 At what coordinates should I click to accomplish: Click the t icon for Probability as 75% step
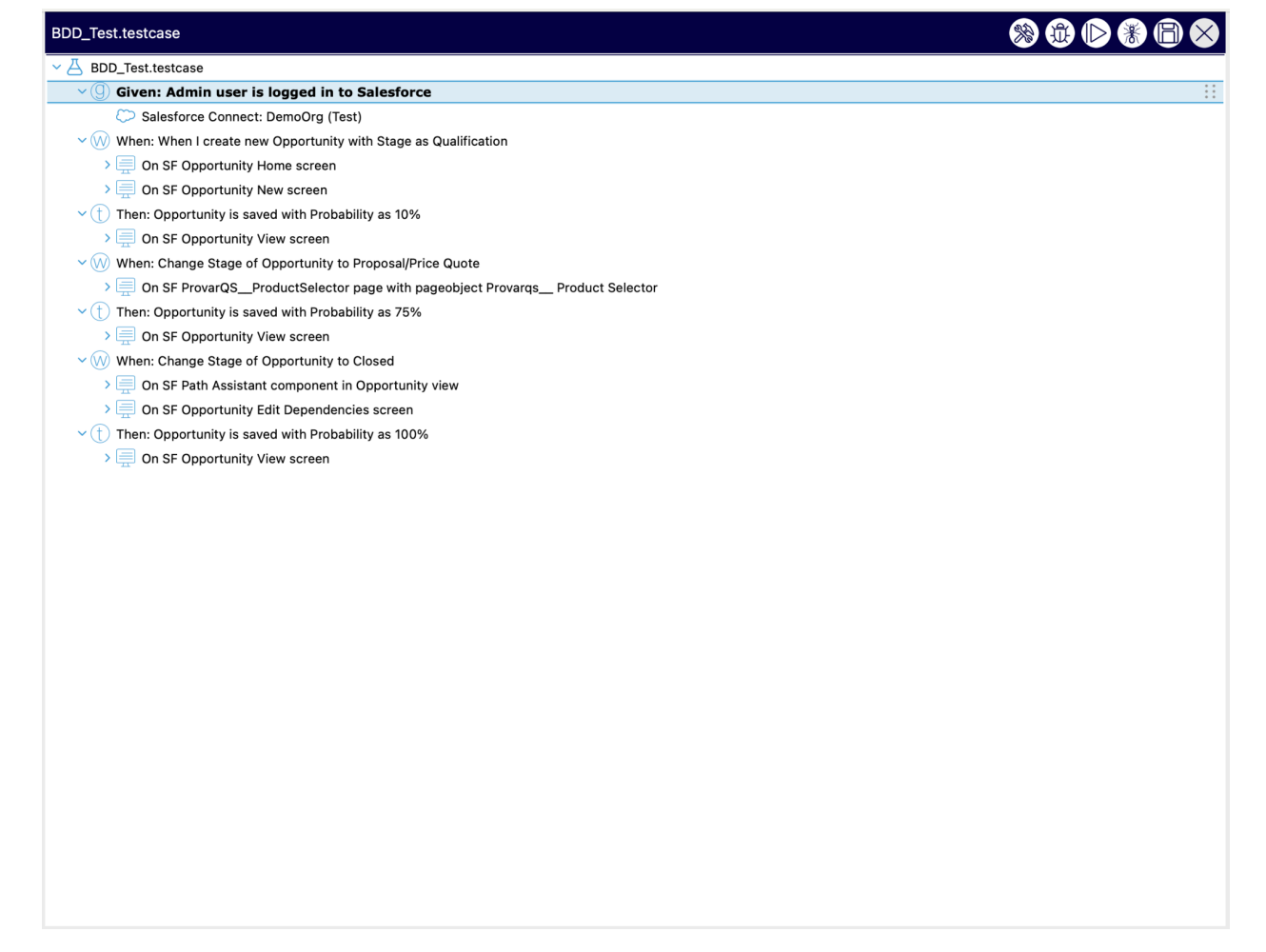[x=100, y=311]
